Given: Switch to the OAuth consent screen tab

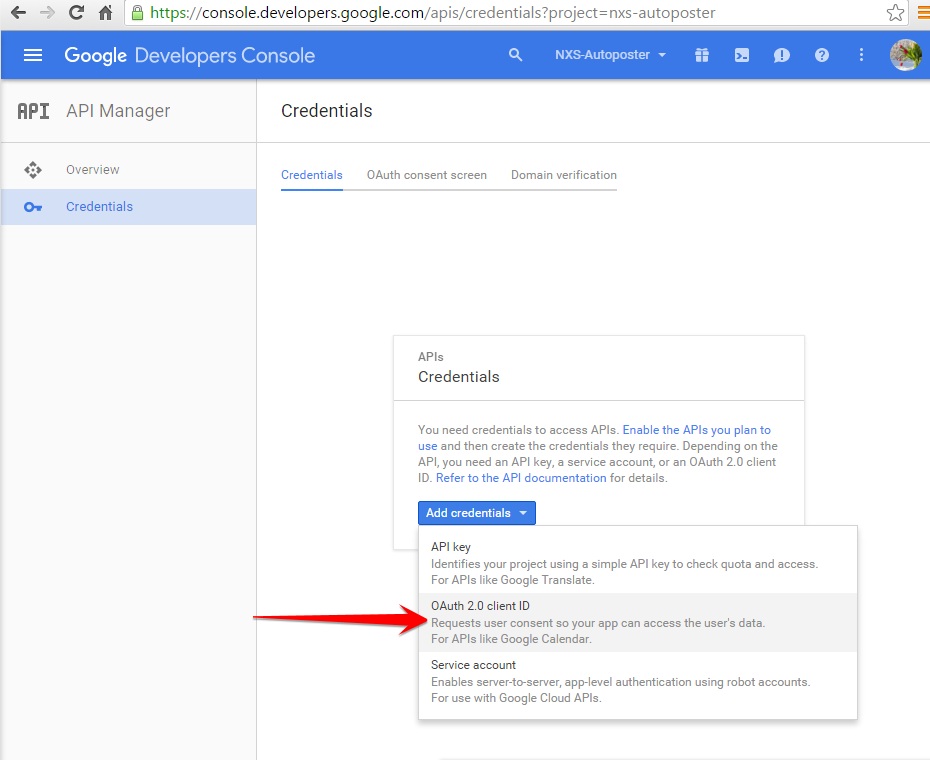Looking at the screenshot, I should pos(427,175).
